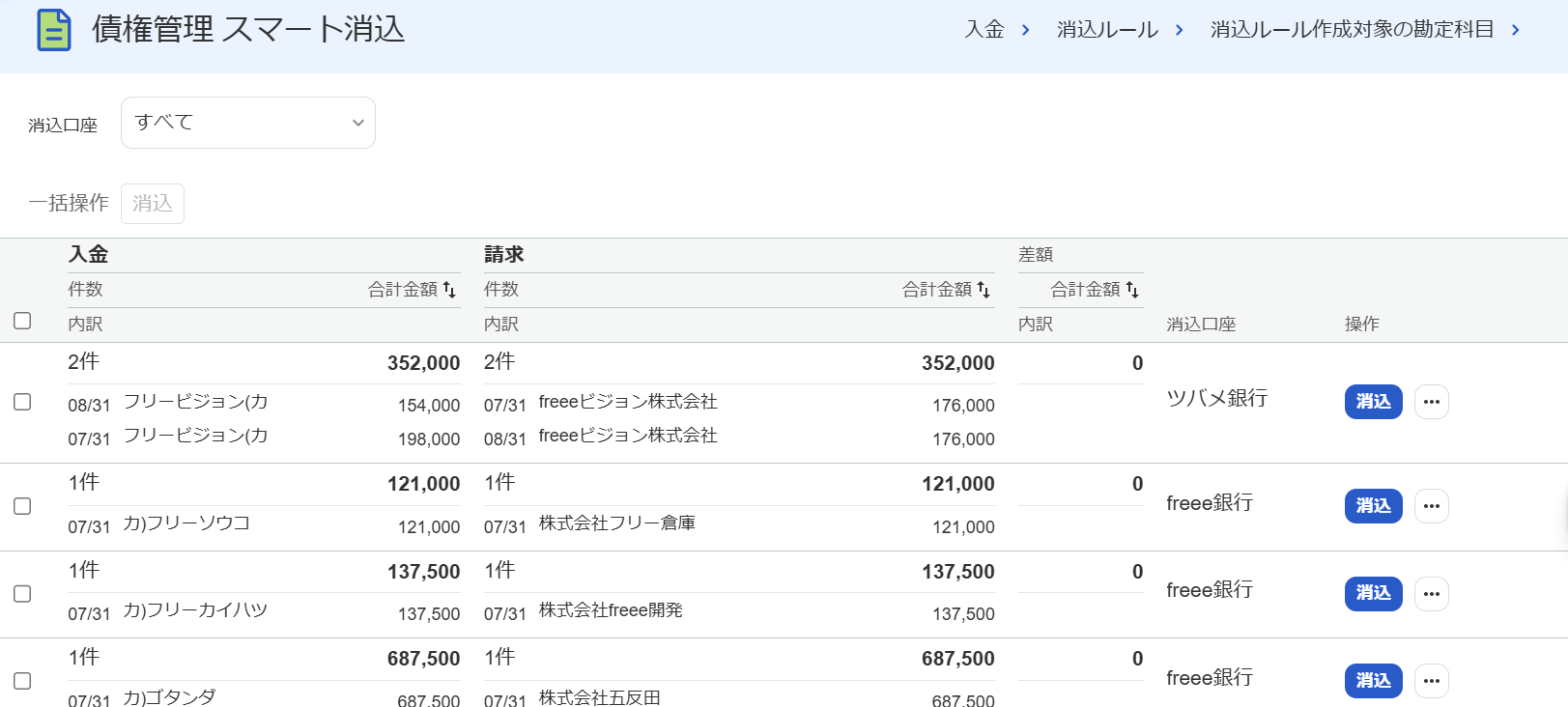1568x707 pixels.
Task: Check the カ)フリーカイハツ row checkbox
Action: [22, 594]
